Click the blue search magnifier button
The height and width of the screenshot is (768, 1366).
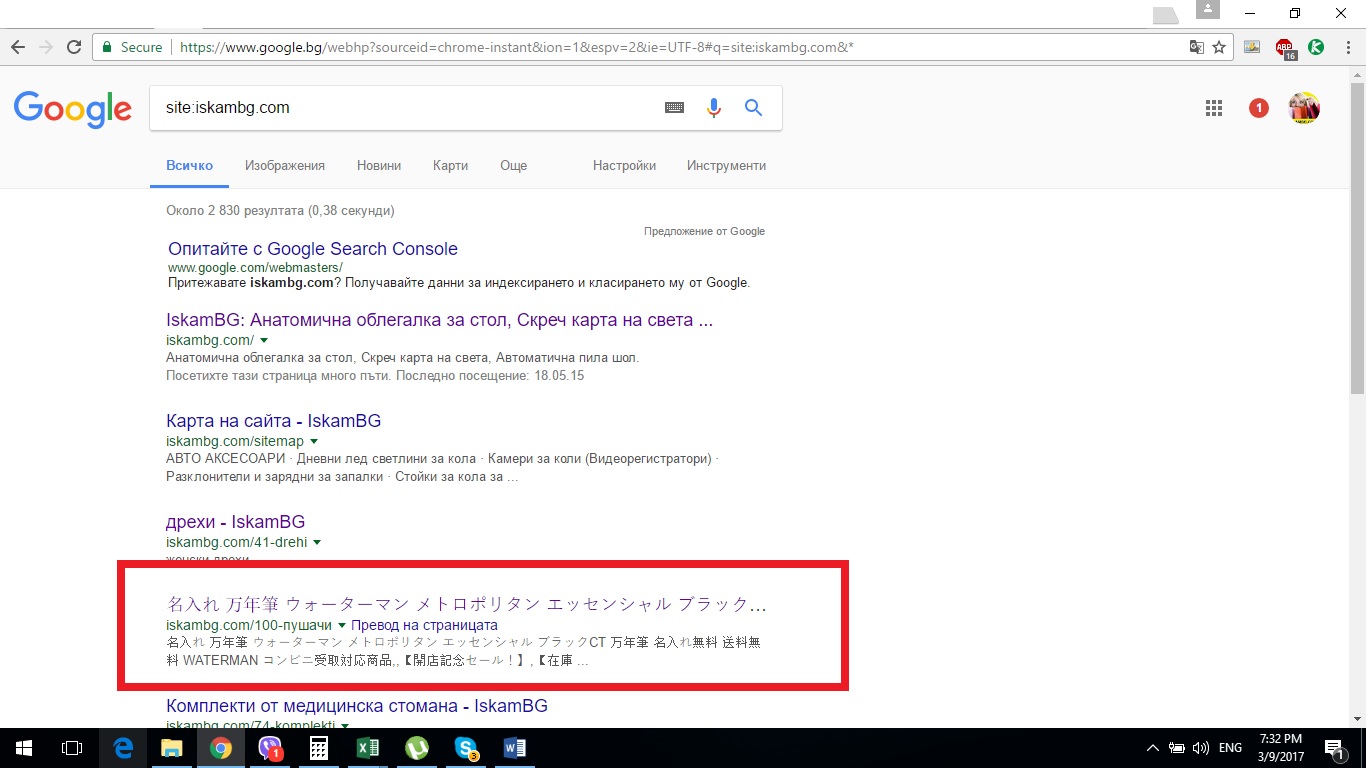pos(754,108)
